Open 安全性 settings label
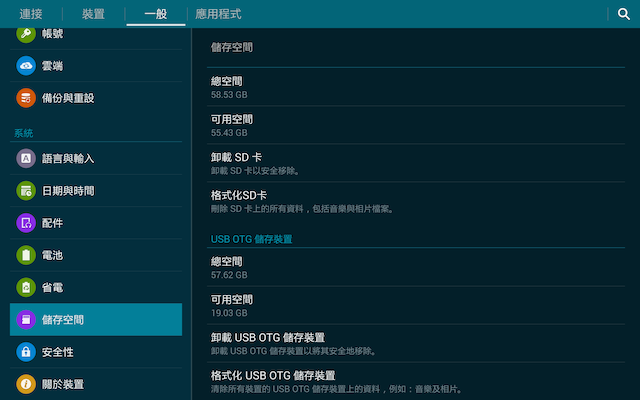This screenshot has height=400, width=640. [x=58, y=352]
